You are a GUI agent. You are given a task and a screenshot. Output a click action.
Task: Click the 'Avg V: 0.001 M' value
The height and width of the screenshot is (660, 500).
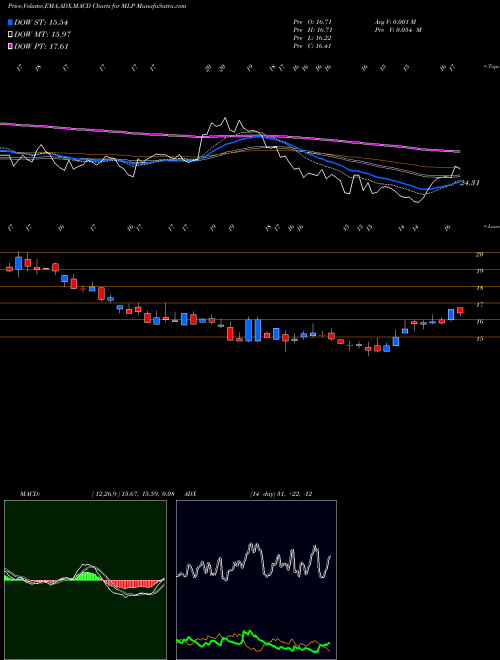397,22
